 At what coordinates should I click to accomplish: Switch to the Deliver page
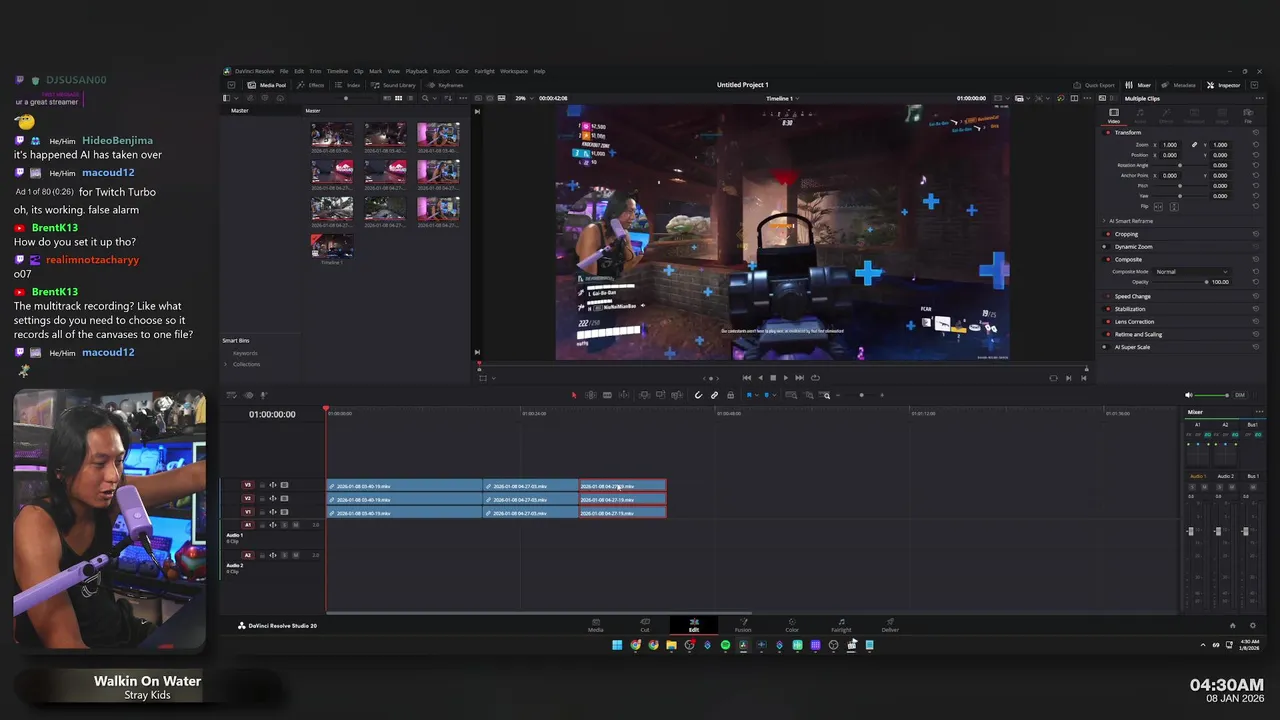(x=890, y=625)
